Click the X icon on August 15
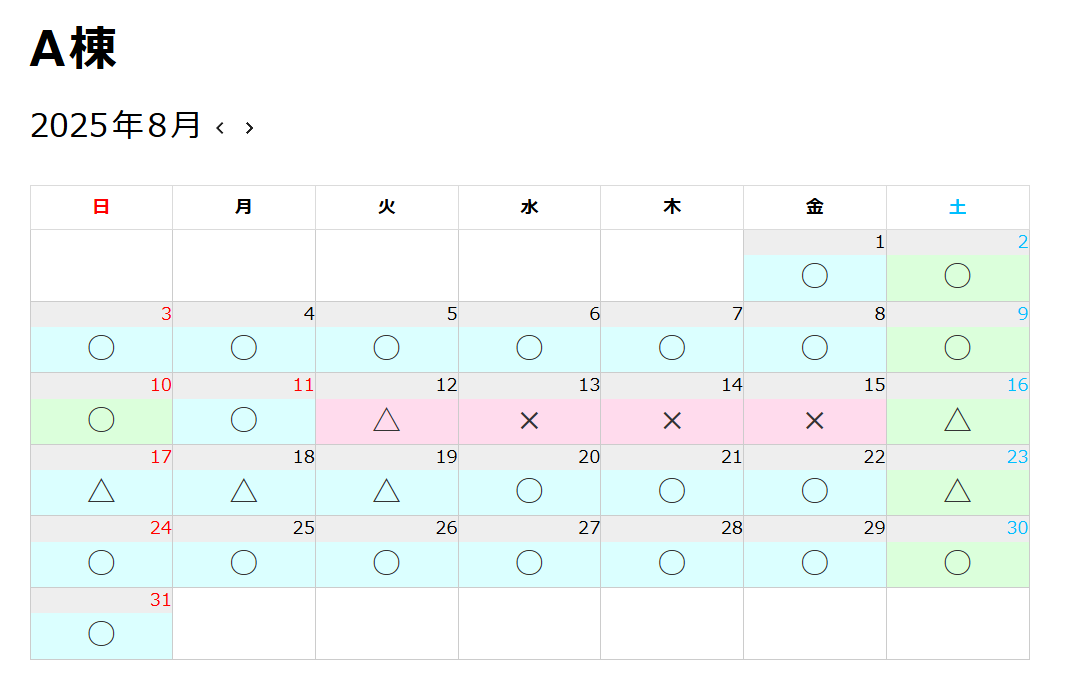Screen dimensions: 1070x679 click(815, 421)
